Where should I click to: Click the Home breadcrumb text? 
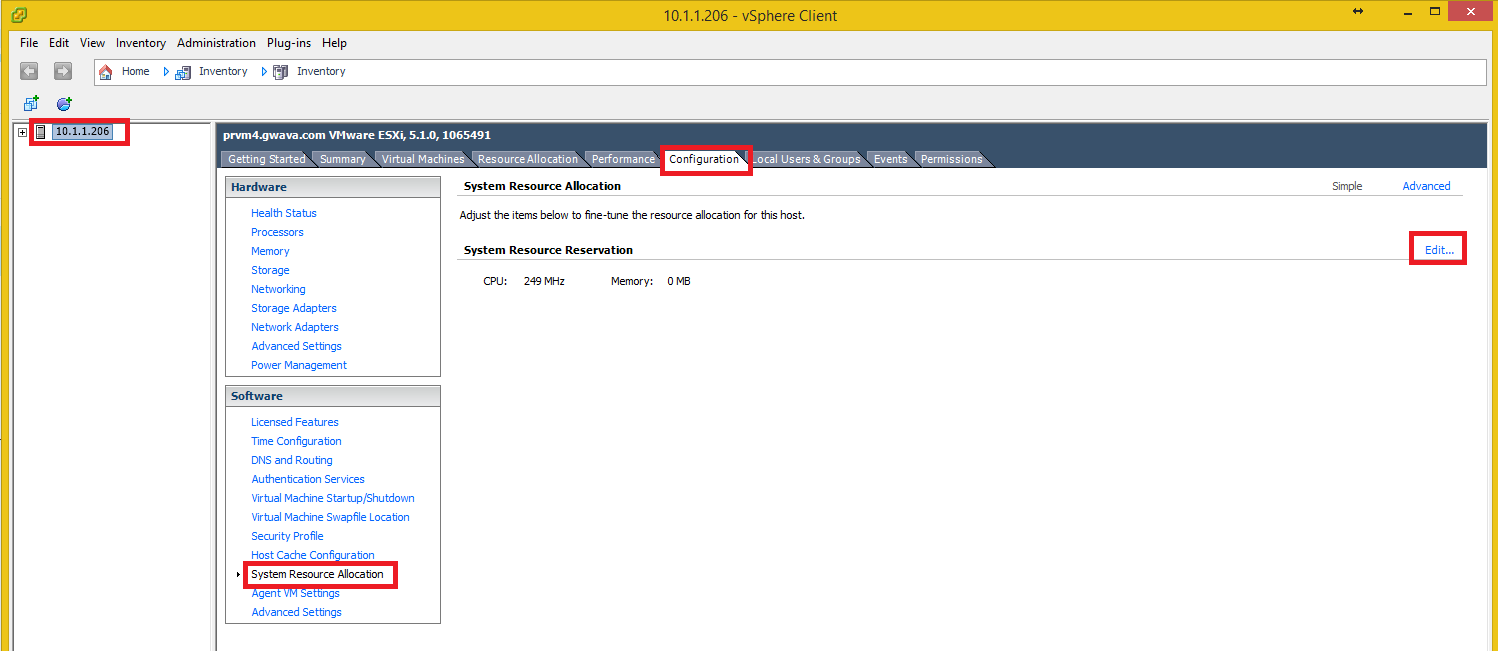pos(135,71)
